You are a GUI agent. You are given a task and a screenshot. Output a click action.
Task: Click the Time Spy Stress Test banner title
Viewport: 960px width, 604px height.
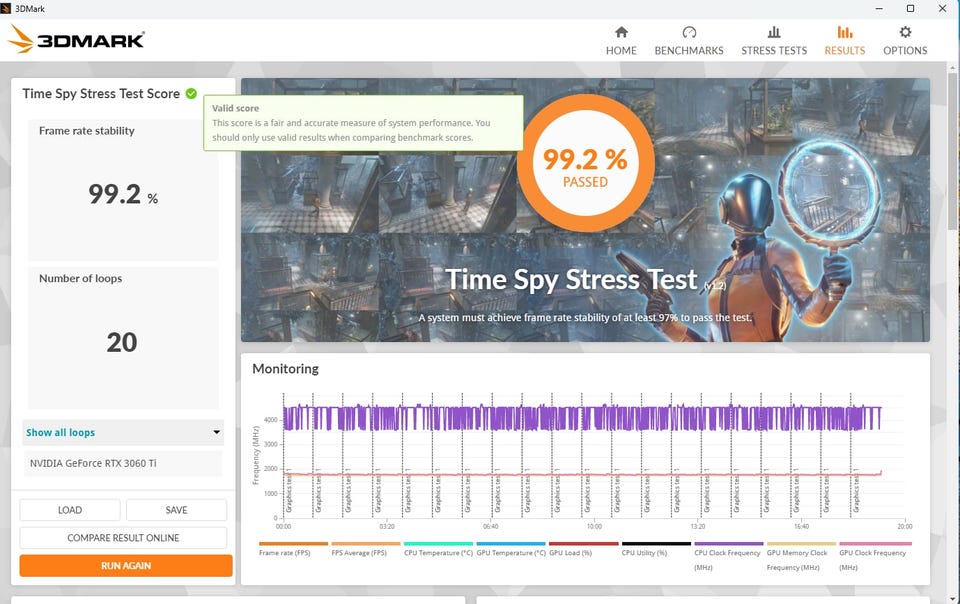(x=571, y=280)
